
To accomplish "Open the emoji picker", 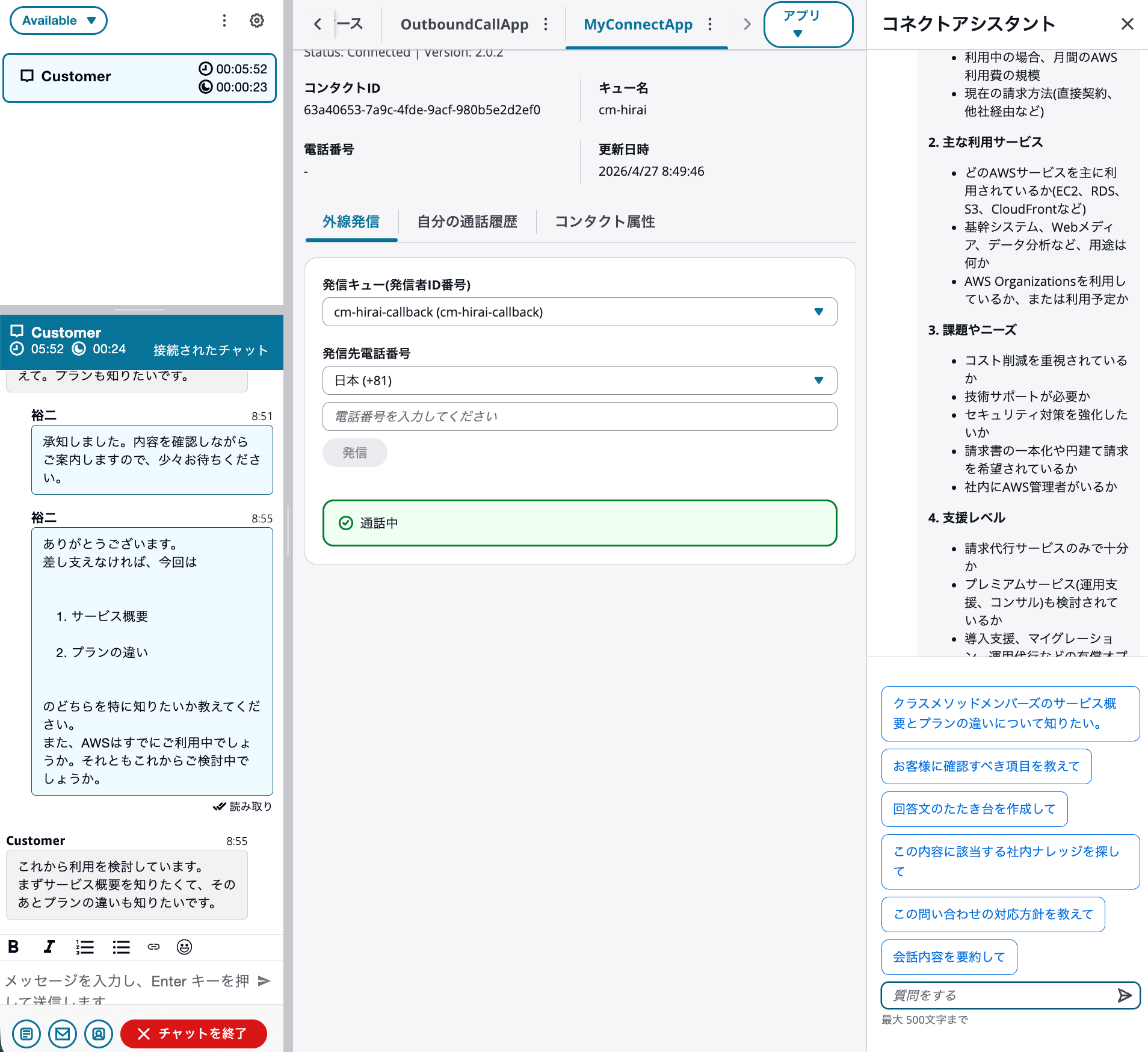I will coord(184,947).
